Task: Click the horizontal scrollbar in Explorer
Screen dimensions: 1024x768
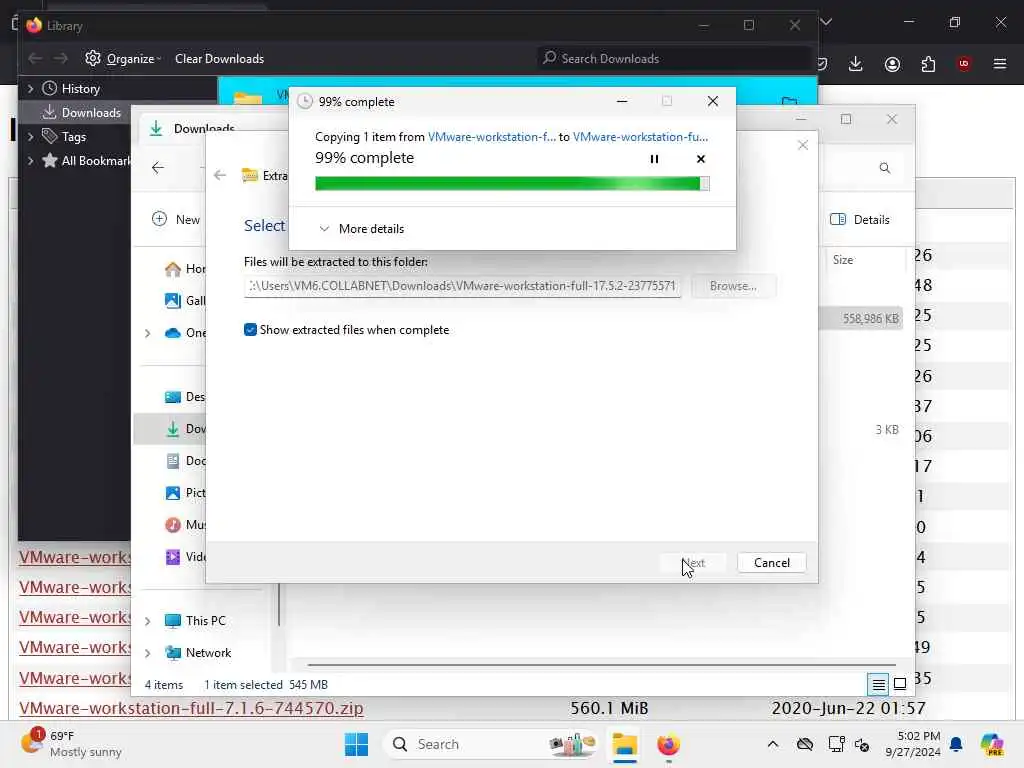Action: 601,665
